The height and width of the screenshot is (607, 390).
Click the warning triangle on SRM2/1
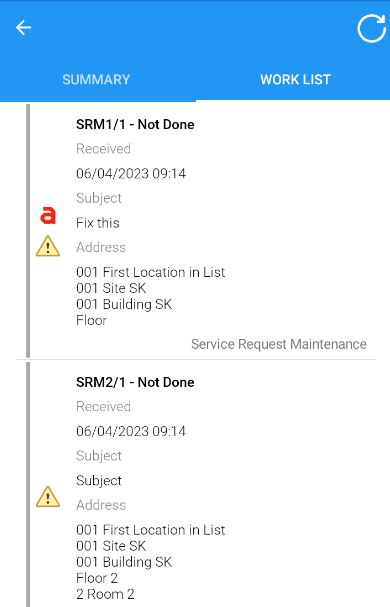[x=48, y=497]
